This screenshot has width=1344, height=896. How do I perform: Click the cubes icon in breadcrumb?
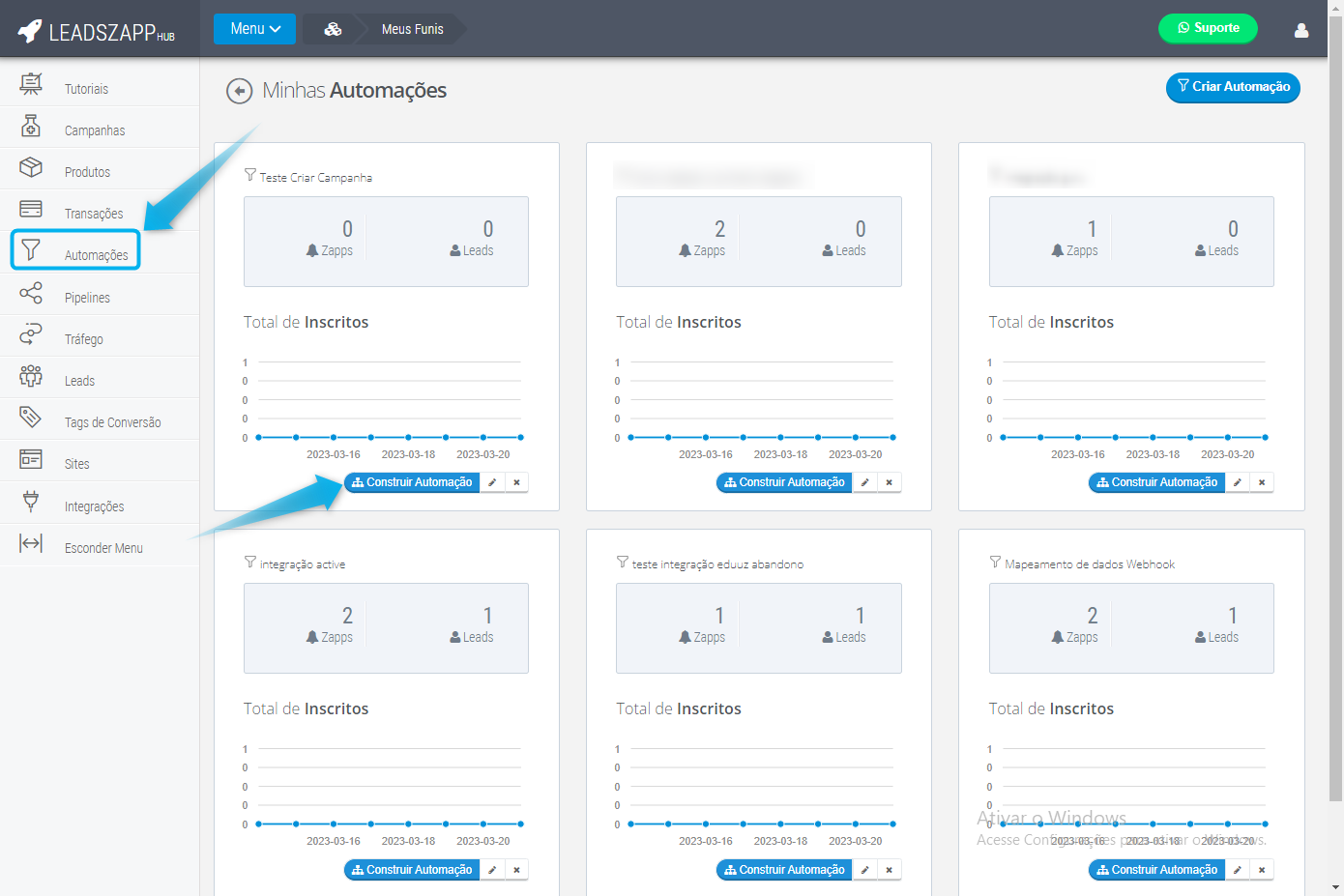coord(333,29)
